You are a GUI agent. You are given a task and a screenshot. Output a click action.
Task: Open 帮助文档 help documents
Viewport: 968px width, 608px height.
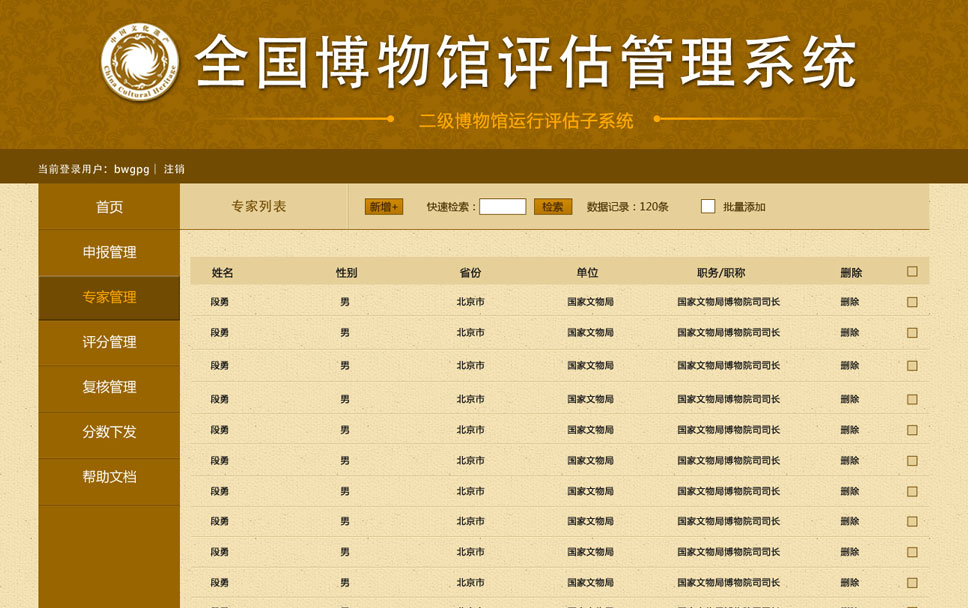pos(109,477)
